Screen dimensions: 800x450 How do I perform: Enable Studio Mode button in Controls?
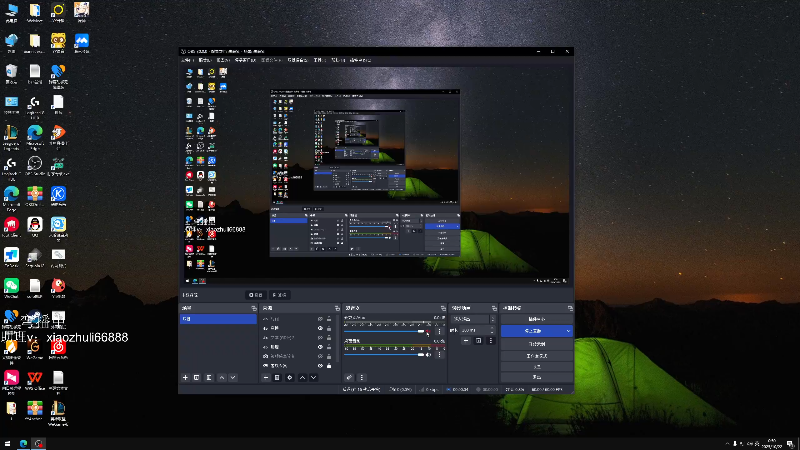point(537,356)
